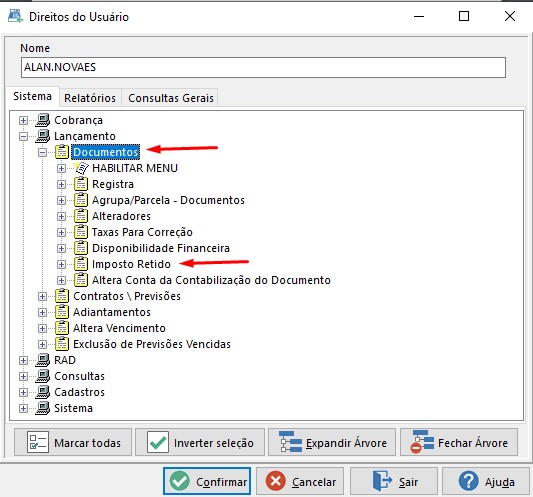Select the Registra label
This screenshot has height=497, width=533.
click(x=113, y=184)
